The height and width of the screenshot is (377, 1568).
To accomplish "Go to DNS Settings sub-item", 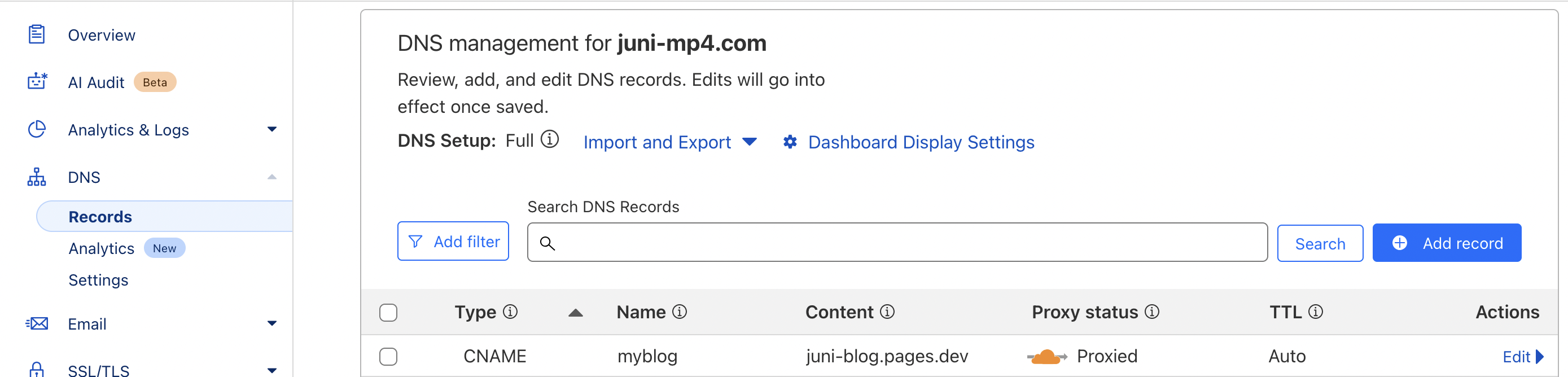I will click(98, 280).
